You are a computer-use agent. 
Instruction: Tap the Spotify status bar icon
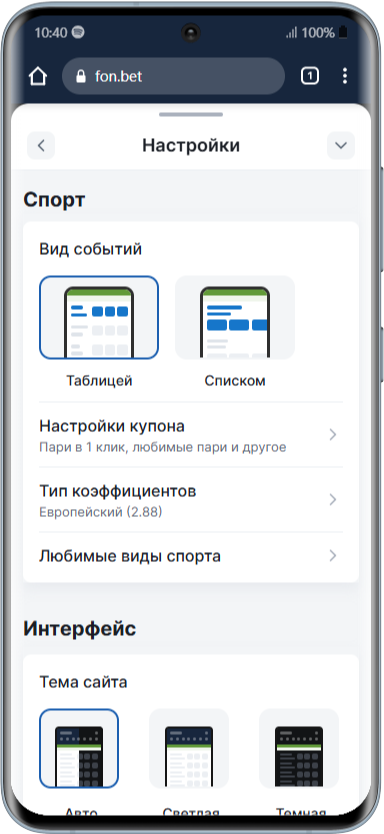coord(78,33)
